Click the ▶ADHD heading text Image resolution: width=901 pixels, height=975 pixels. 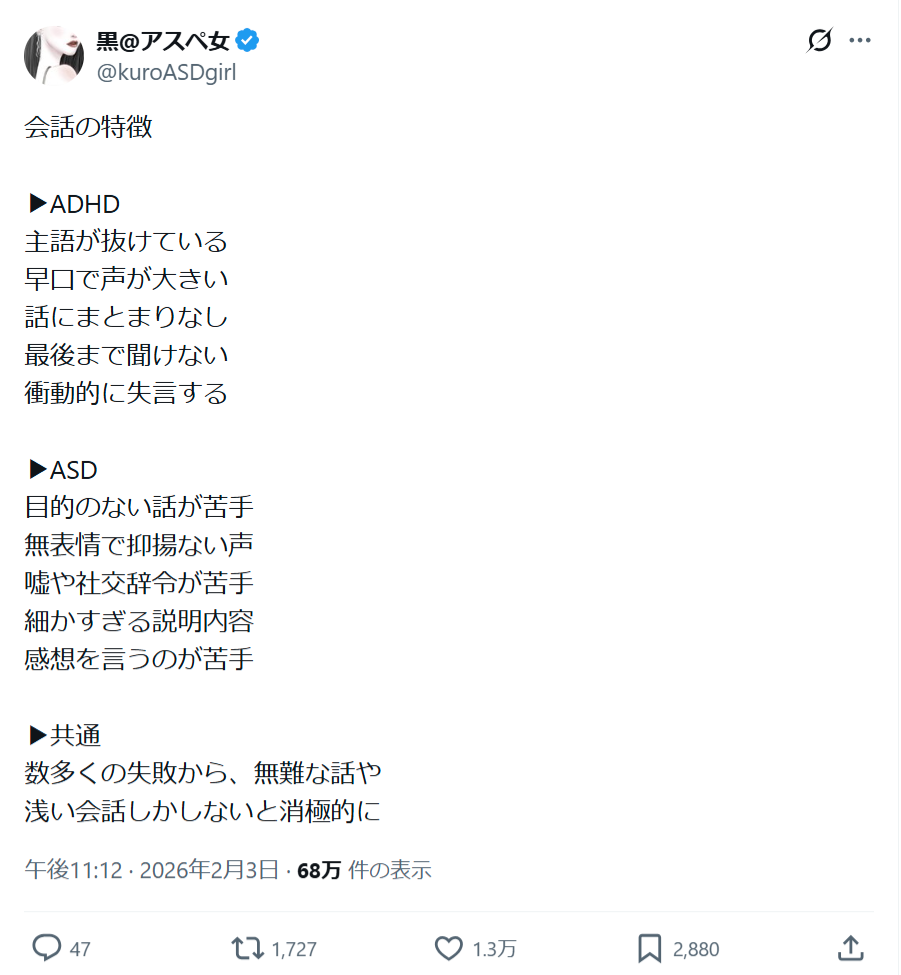(75, 204)
